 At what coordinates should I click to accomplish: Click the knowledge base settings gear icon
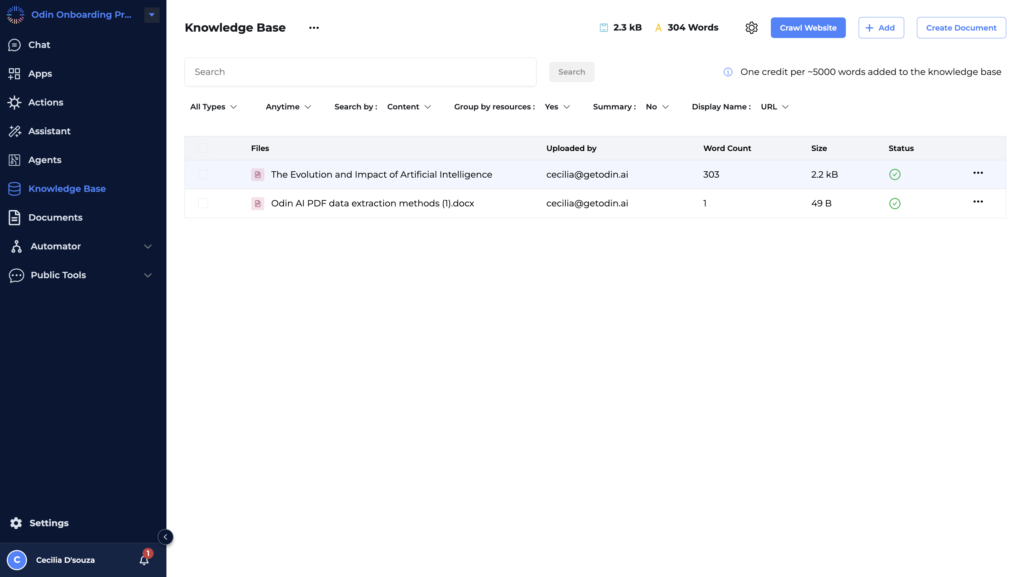751,27
